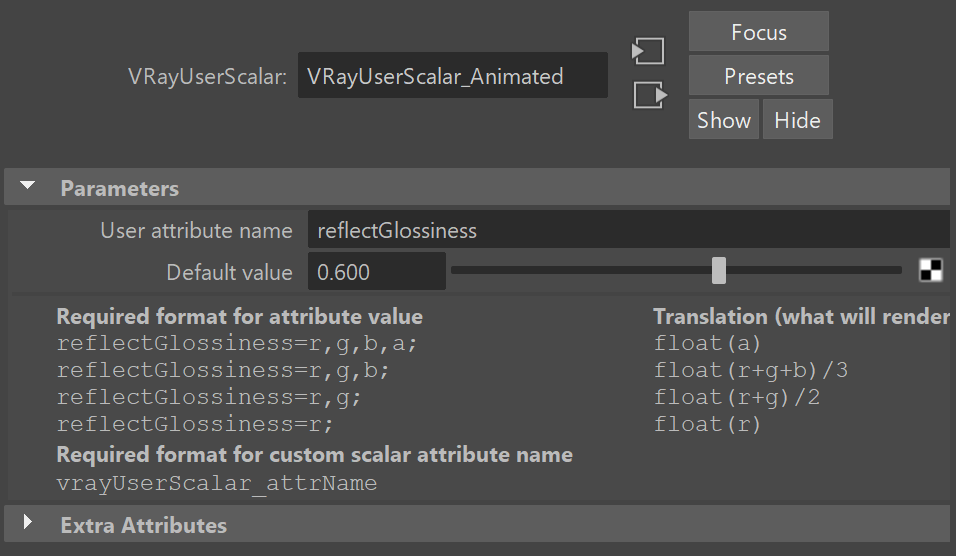Click the Translation heading text
This screenshot has height=556, width=956.
802,316
